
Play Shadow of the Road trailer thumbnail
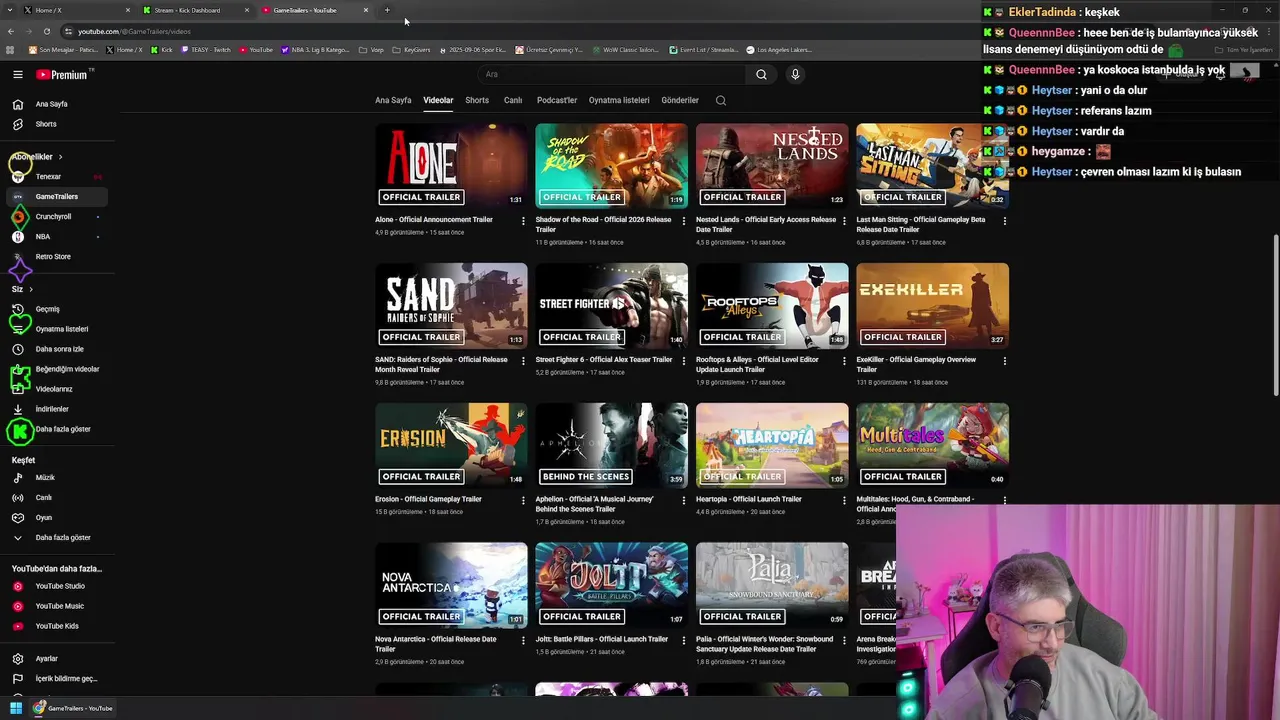click(x=611, y=165)
